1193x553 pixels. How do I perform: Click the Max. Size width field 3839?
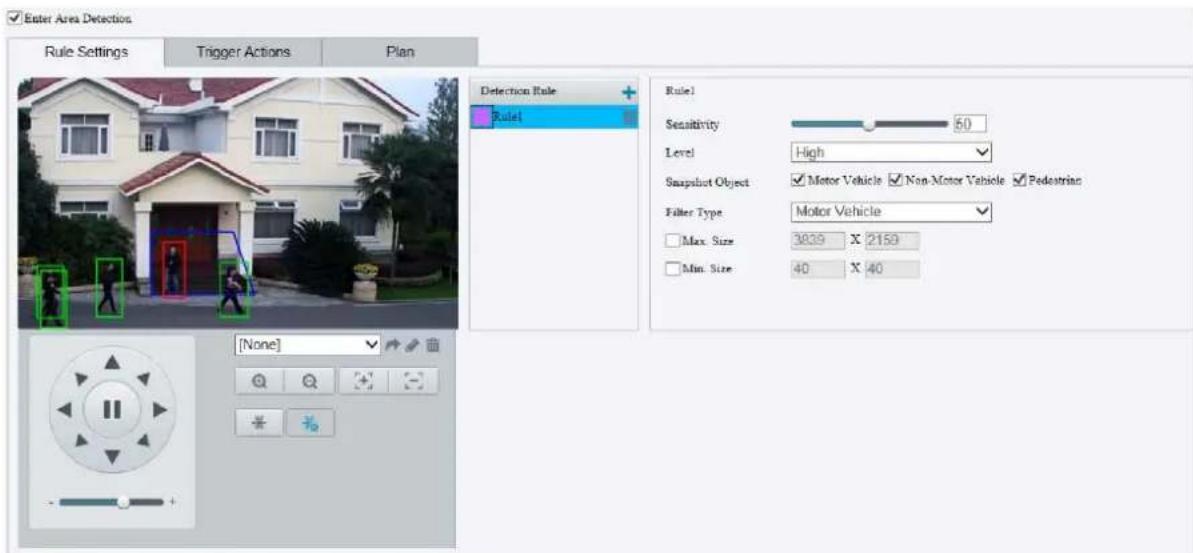[818, 240]
